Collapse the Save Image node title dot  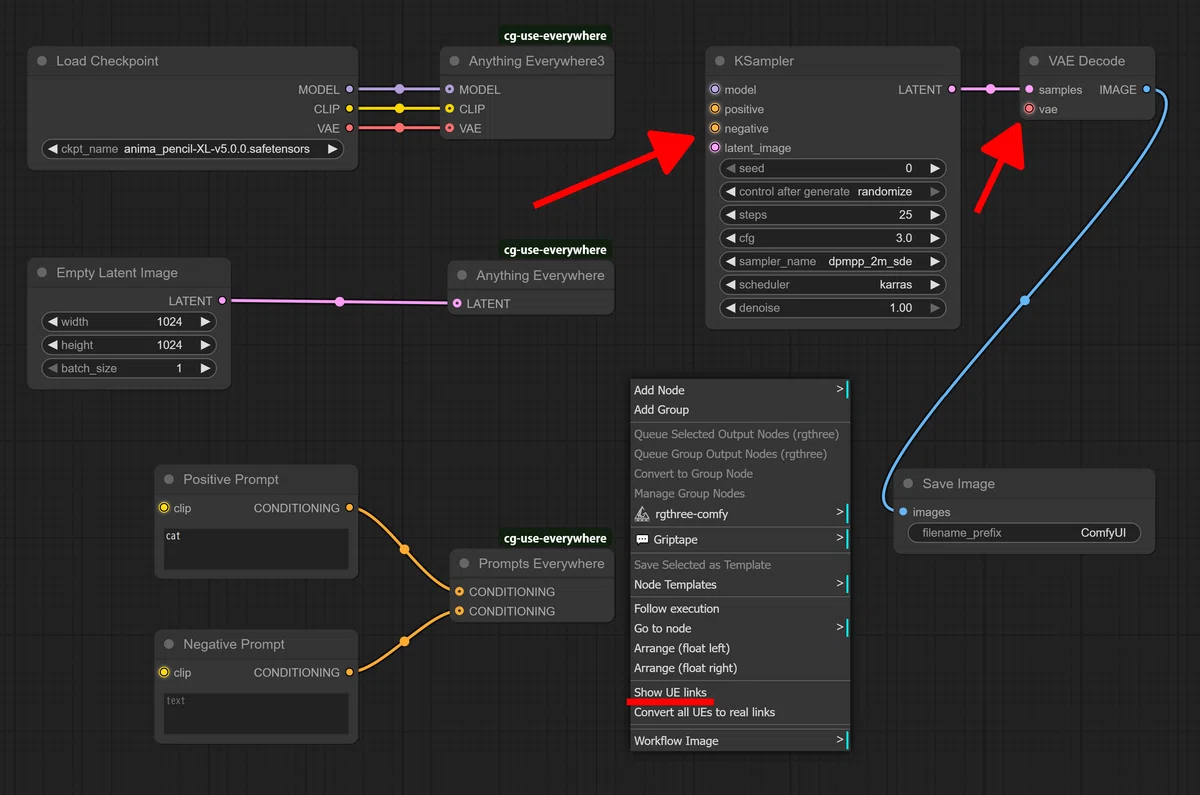[908, 484]
